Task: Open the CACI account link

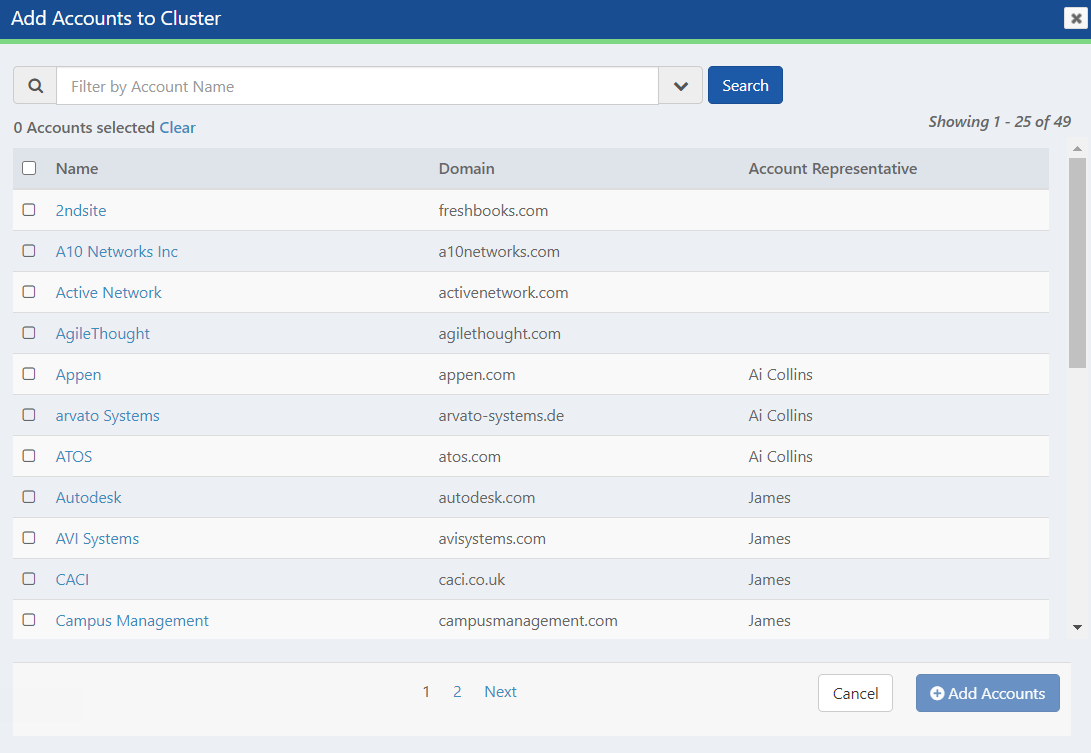Action: tap(72, 580)
